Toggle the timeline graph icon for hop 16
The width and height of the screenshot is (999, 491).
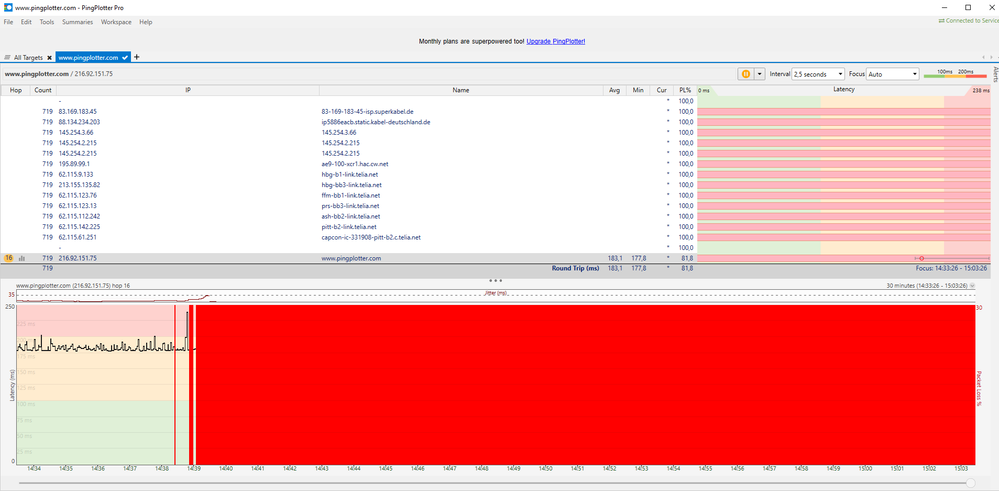tap(22, 259)
